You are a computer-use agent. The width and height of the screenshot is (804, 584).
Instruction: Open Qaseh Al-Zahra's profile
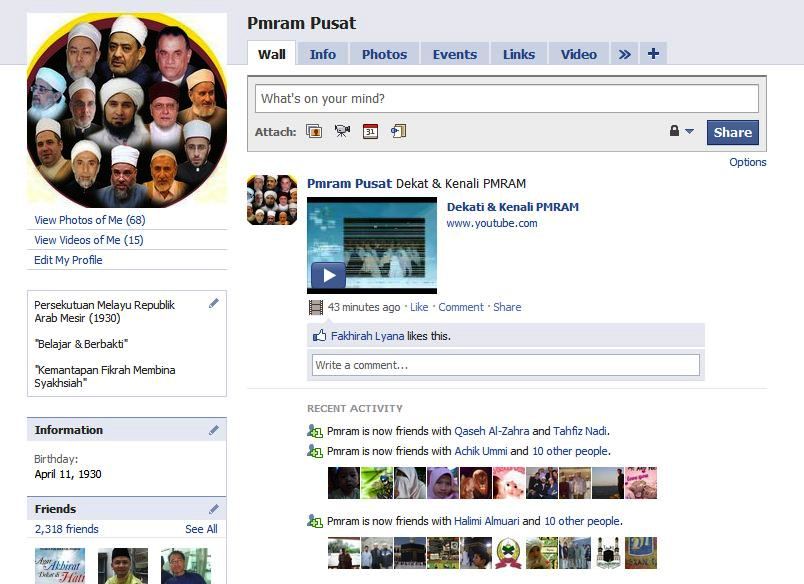(x=491, y=431)
